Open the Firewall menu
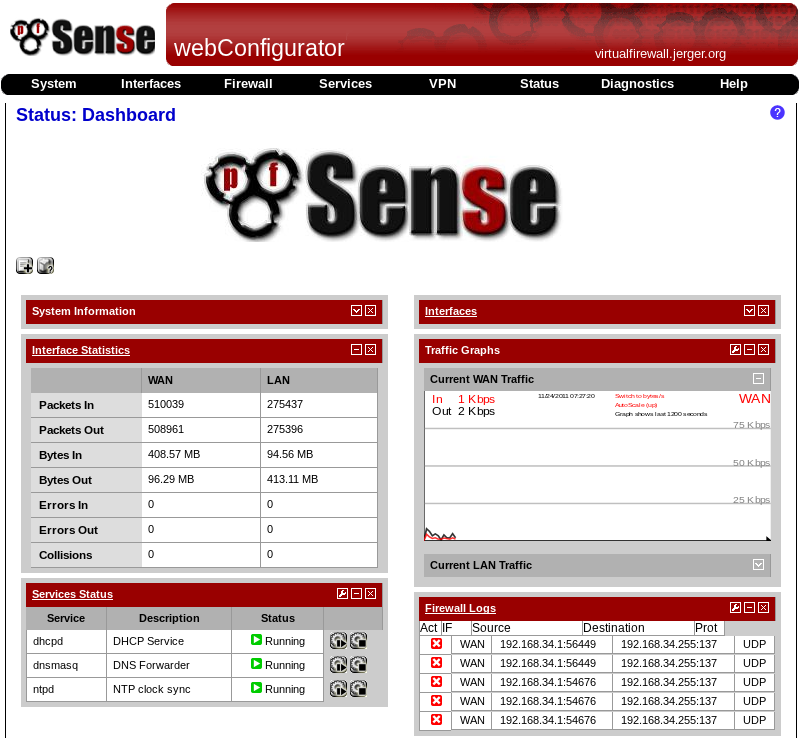807x738 pixels. (x=248, y=84)
